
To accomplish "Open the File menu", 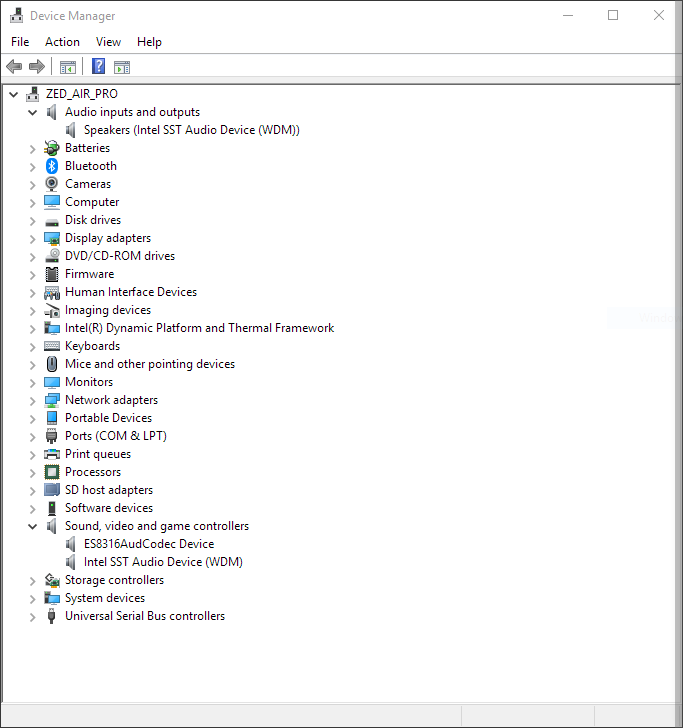I will click(x=20, y=42).
